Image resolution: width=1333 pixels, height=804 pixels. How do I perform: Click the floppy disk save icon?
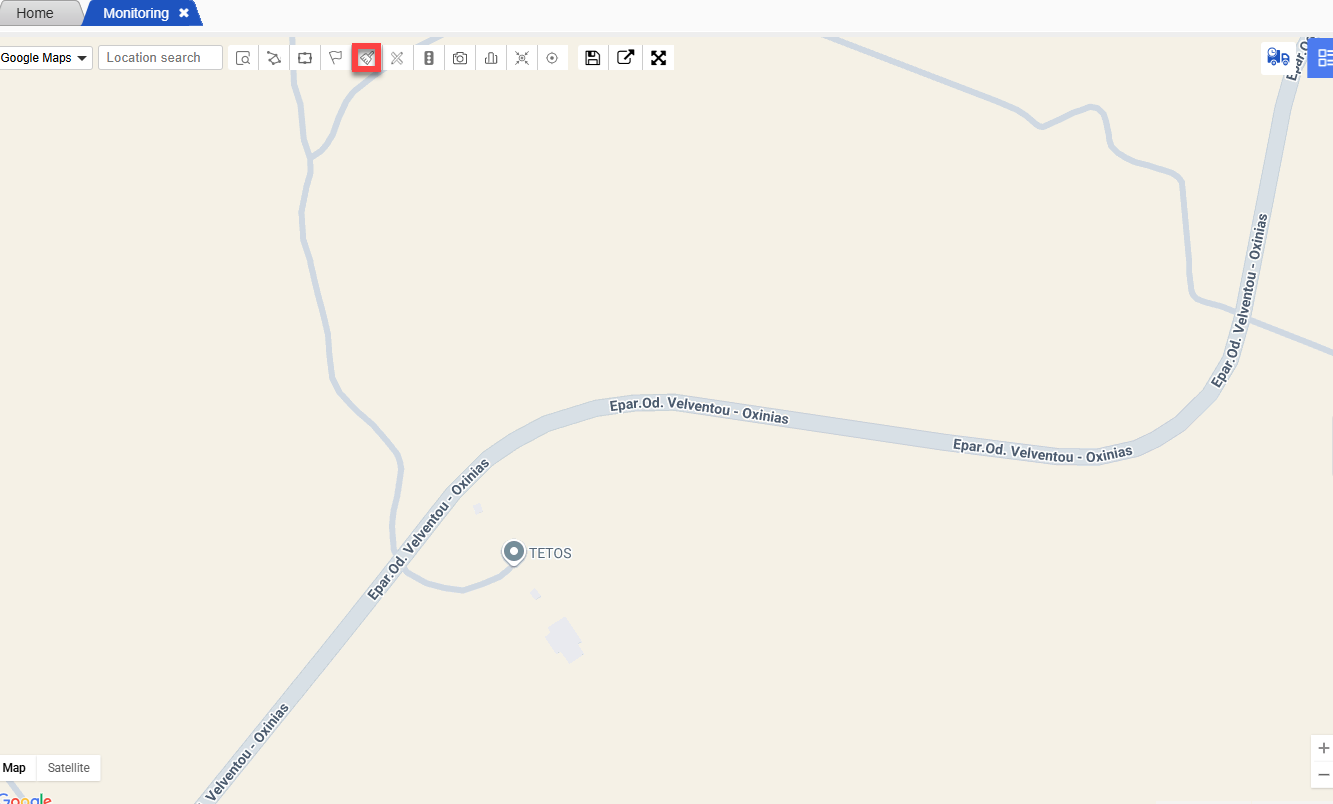pos(593,58)
